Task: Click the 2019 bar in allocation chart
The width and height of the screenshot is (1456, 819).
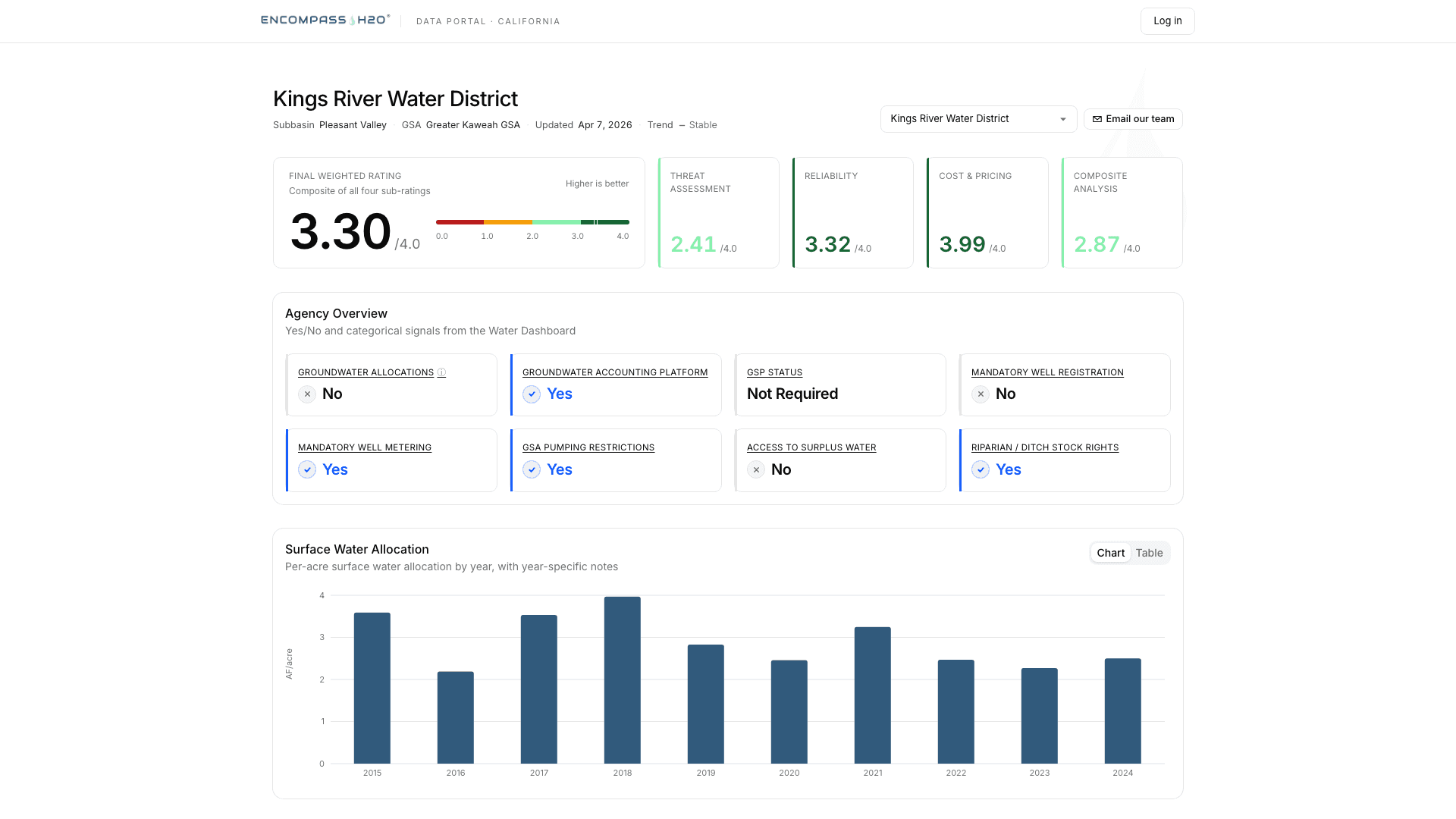Action: point(706,704)
